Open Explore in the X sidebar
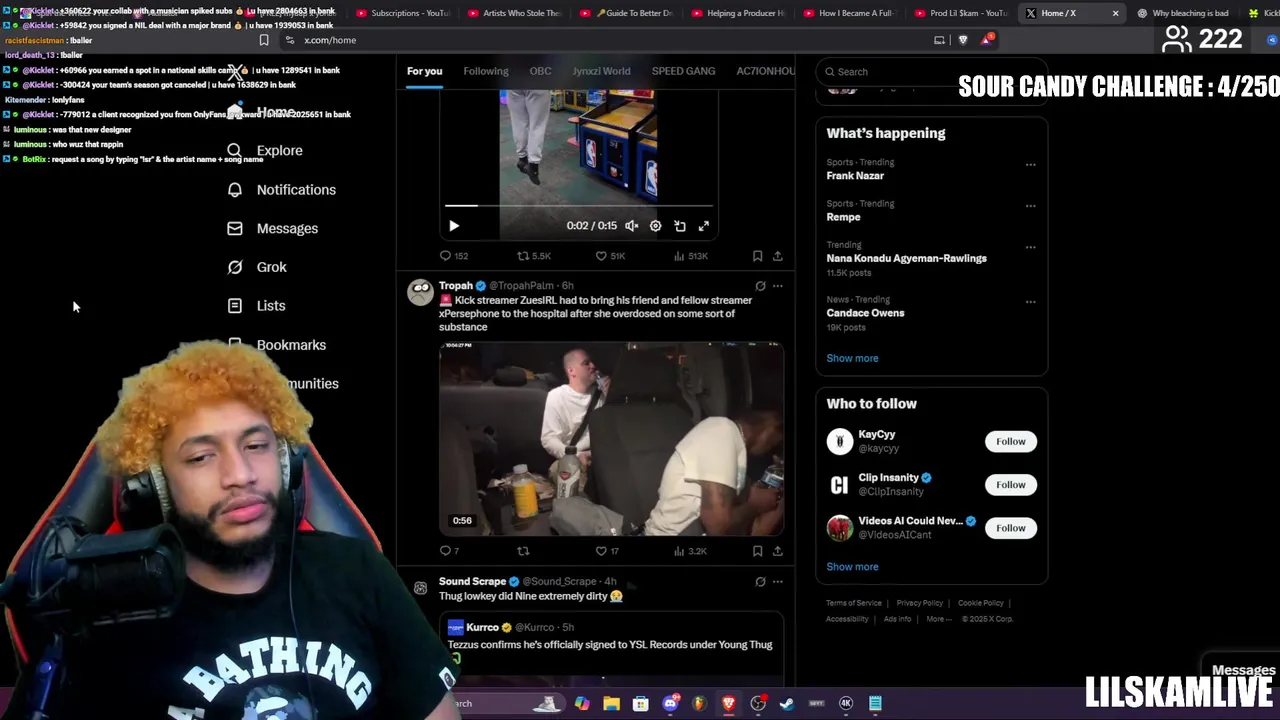Viewport: 1280px width, 720px height. click(x=264, y=150)
